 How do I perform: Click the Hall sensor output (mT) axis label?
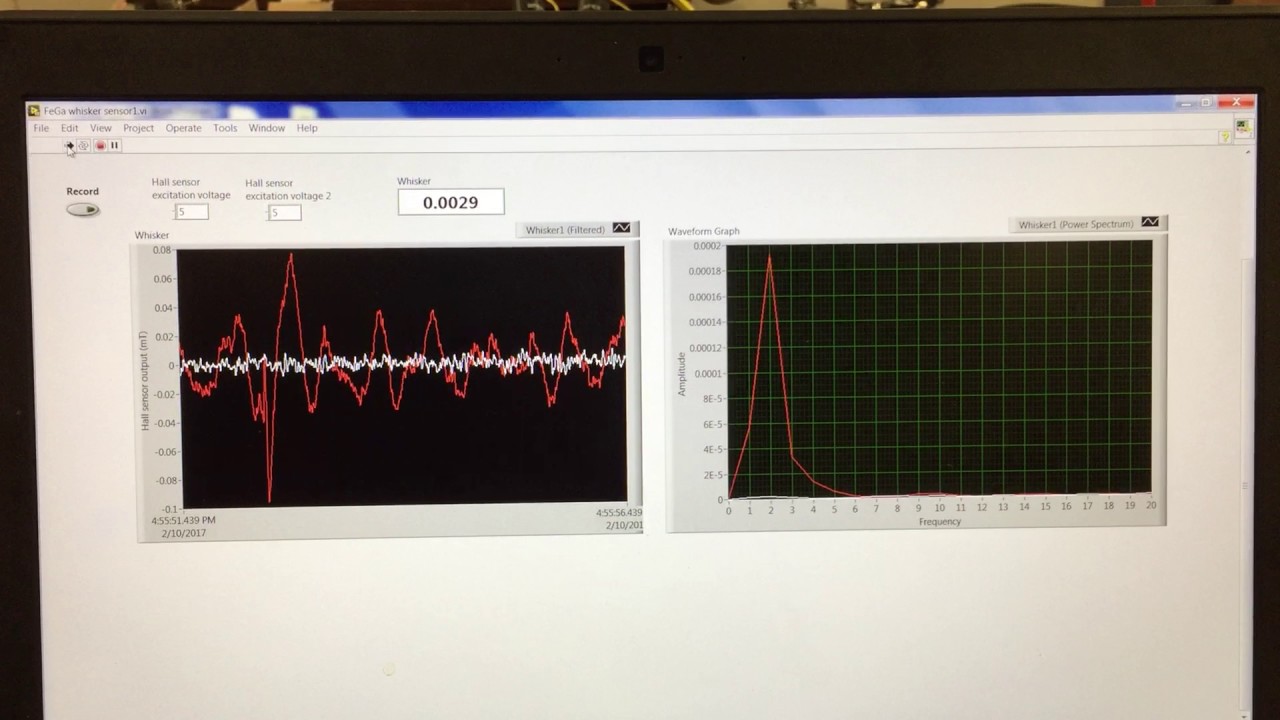tap(144, 380)
